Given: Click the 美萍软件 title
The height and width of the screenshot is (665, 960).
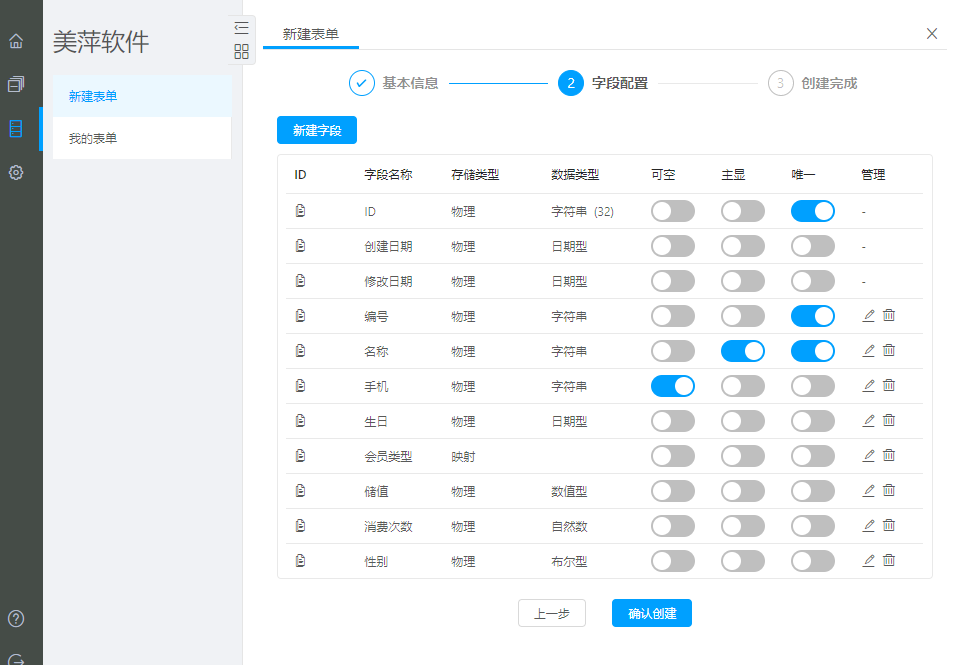Looking at the screenshot, I should (x=101, y=42).
